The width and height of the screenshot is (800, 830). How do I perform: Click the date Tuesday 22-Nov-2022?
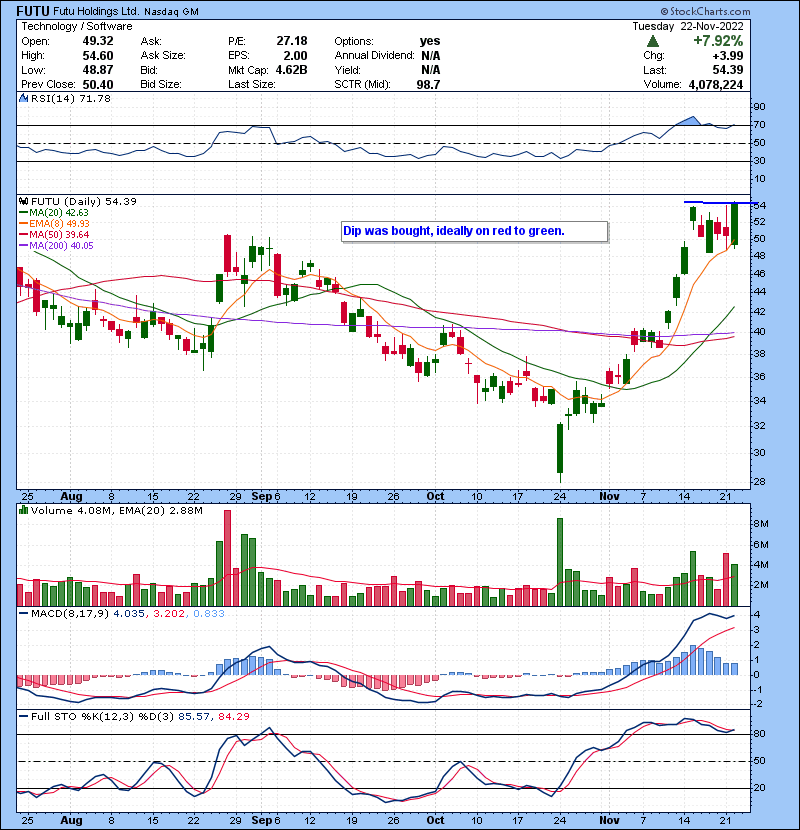pos(688,26)
